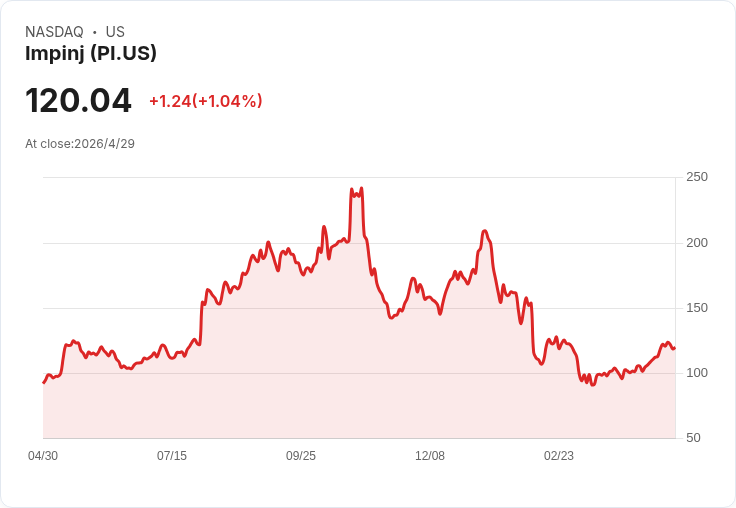Click the +1.24(+1.04%) price change
Image resolution: width=736 pixels, height=508 pixels.
click(x=206, y=101)
